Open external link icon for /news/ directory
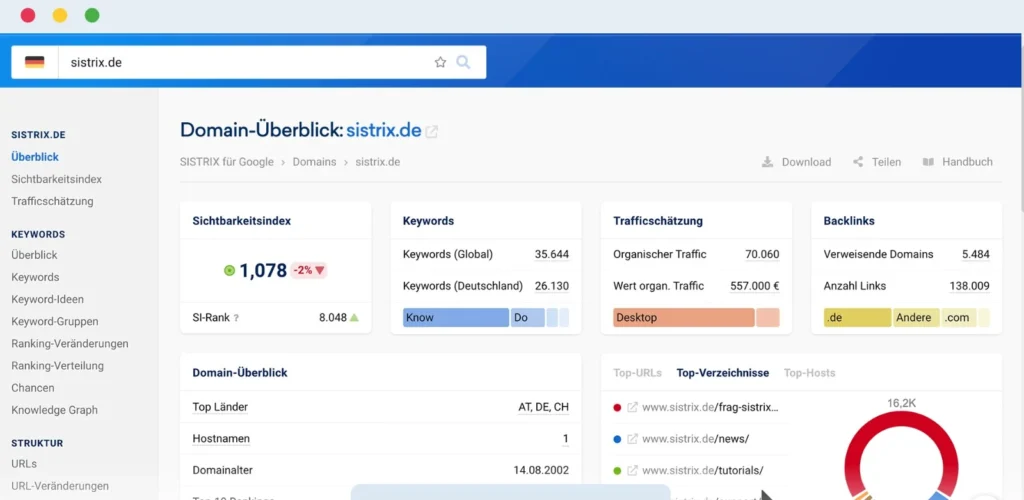This screenshot has height=500, width=1024. tap(632, 439)
